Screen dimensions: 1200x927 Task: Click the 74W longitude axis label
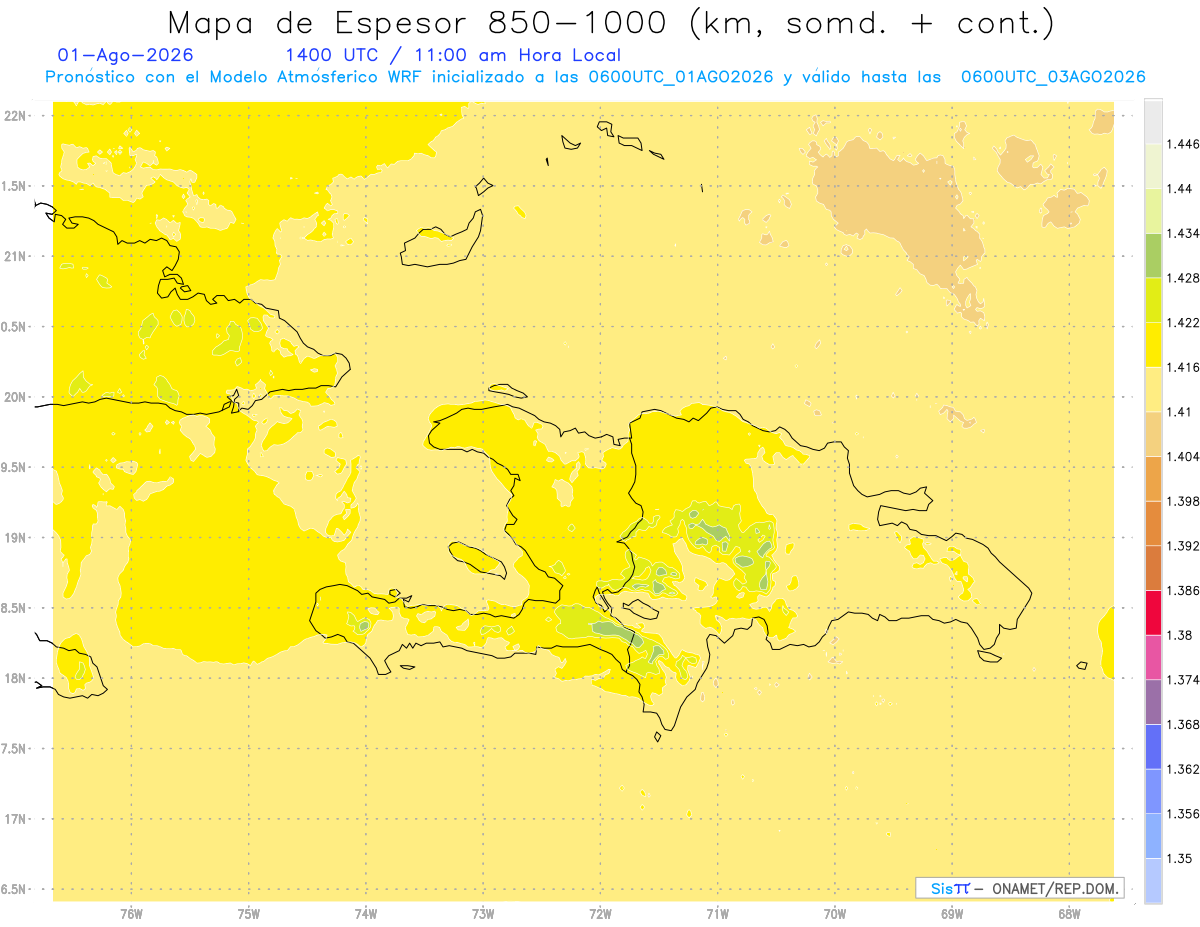(x=366, y=913)
